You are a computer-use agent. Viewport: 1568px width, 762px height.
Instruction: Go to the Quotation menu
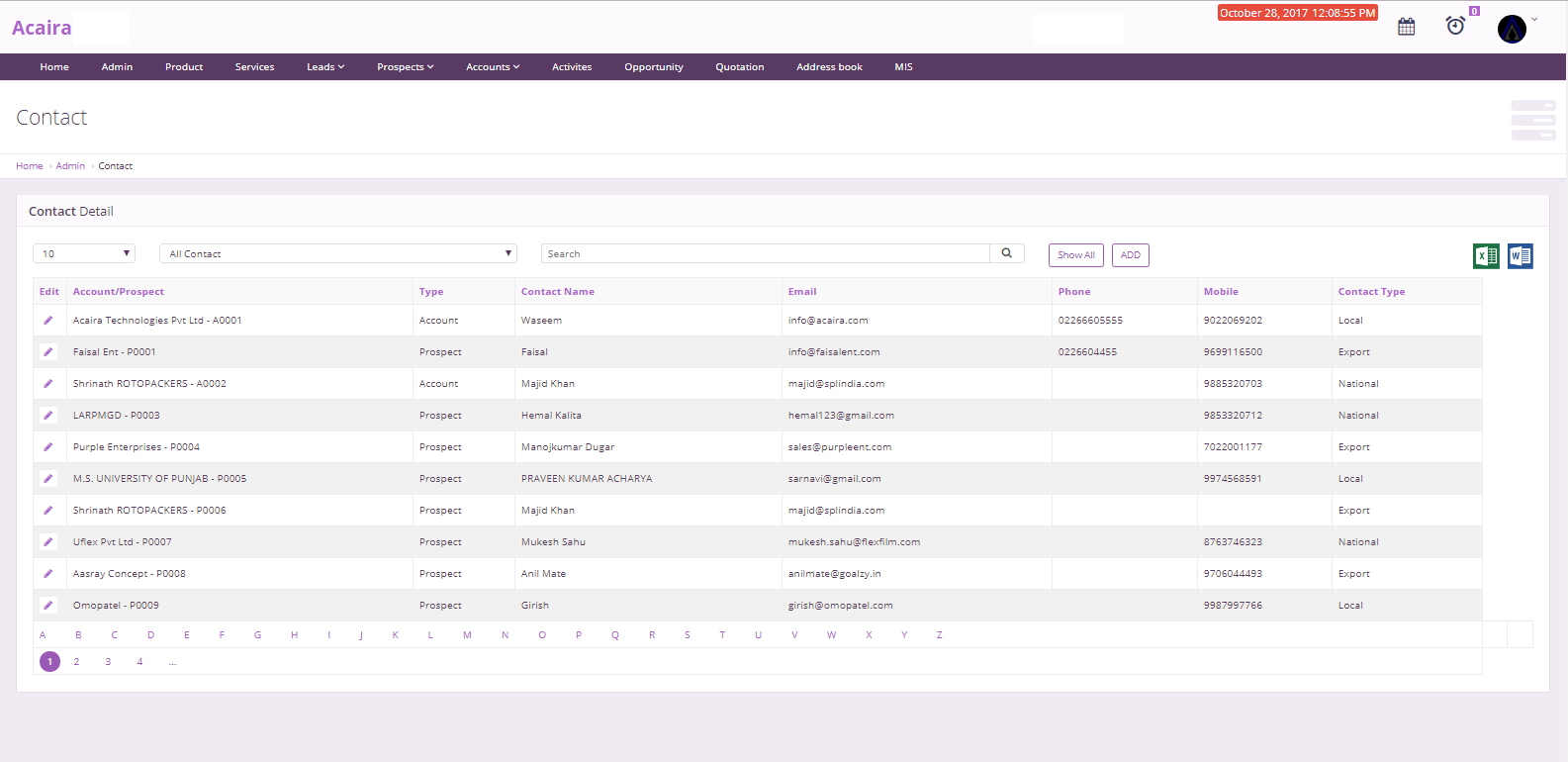click(739, 67)
